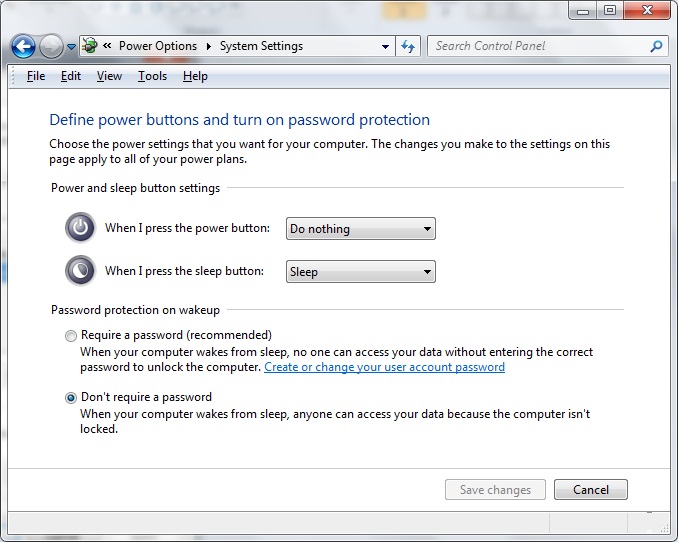Open the sleep button action dropdown
Screen dimensions: 678x542
pyautogui.click(x=361, y=272)
